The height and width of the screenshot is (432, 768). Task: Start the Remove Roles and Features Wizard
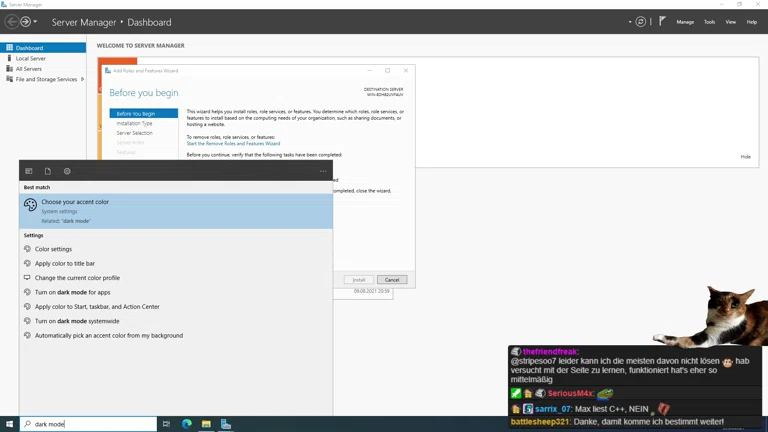(233, 144)
